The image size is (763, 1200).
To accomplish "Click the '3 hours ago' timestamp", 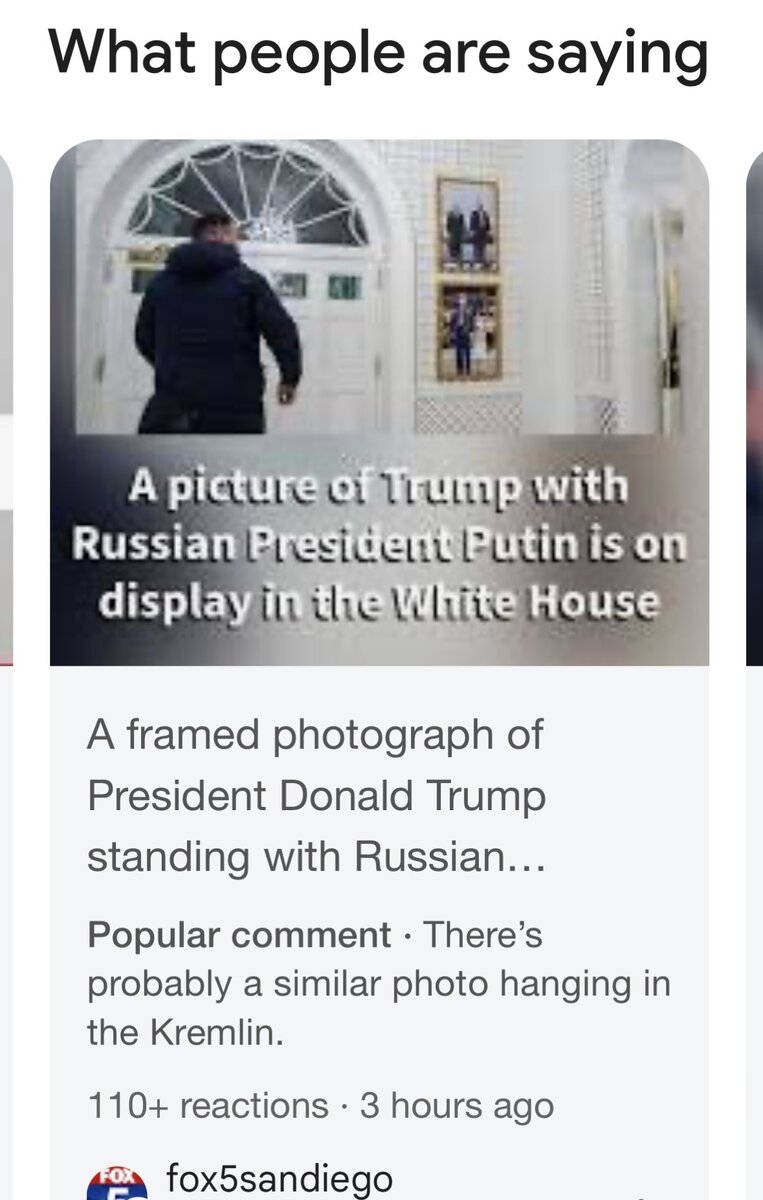I will click(457, 1106).
